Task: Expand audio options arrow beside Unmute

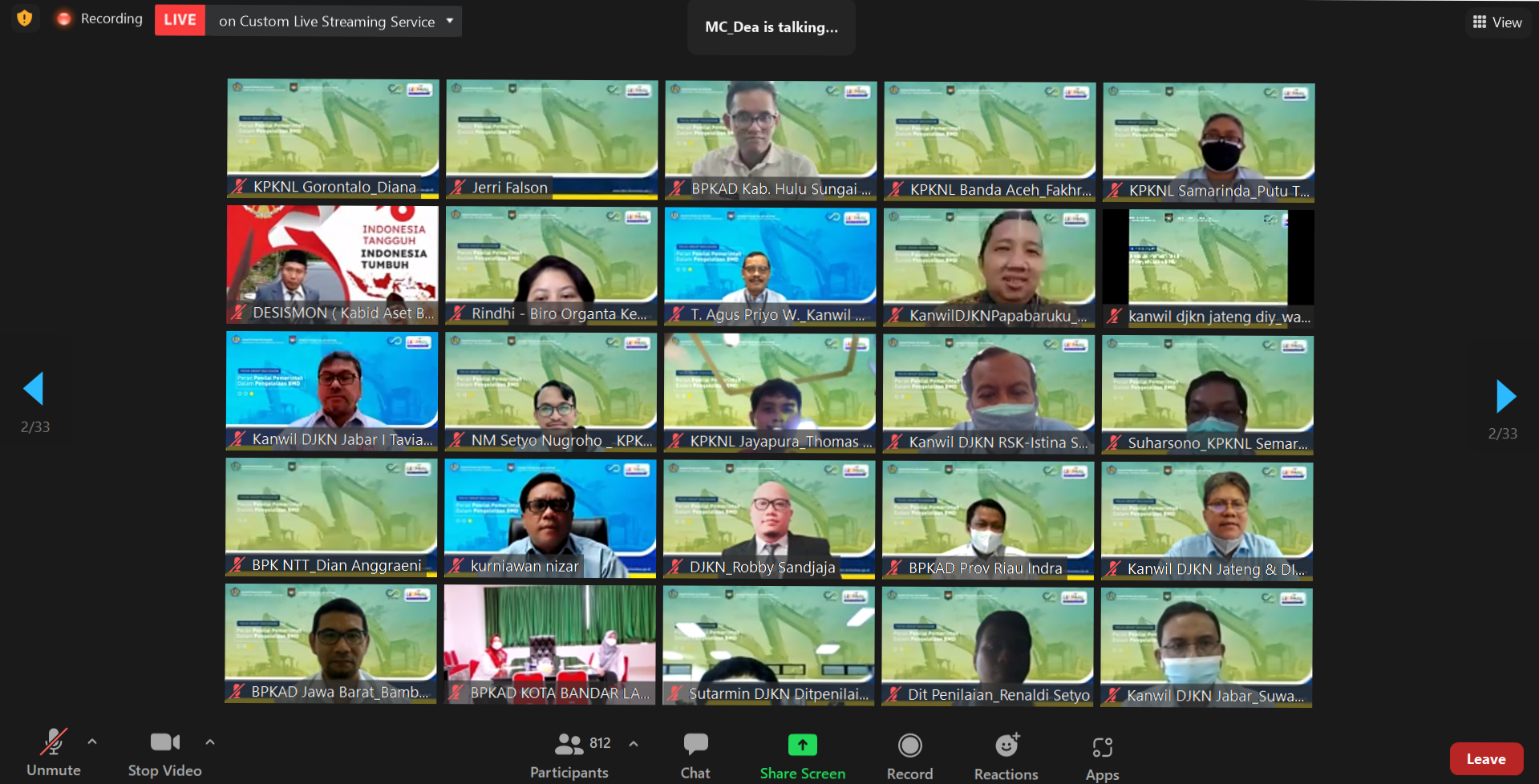Action: pos(92,742)
